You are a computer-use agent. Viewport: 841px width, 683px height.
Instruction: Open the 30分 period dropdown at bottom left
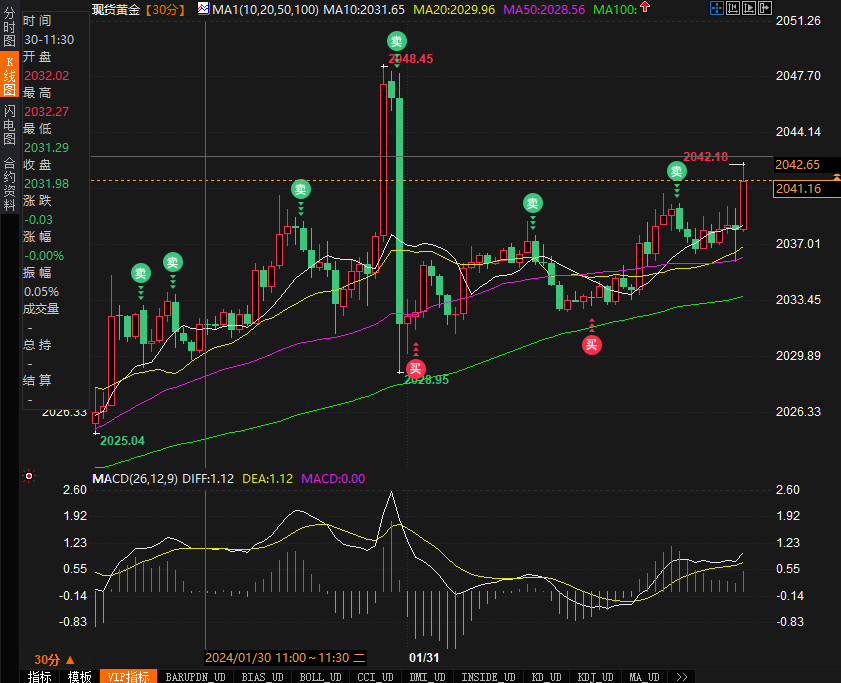coord(54,659)
